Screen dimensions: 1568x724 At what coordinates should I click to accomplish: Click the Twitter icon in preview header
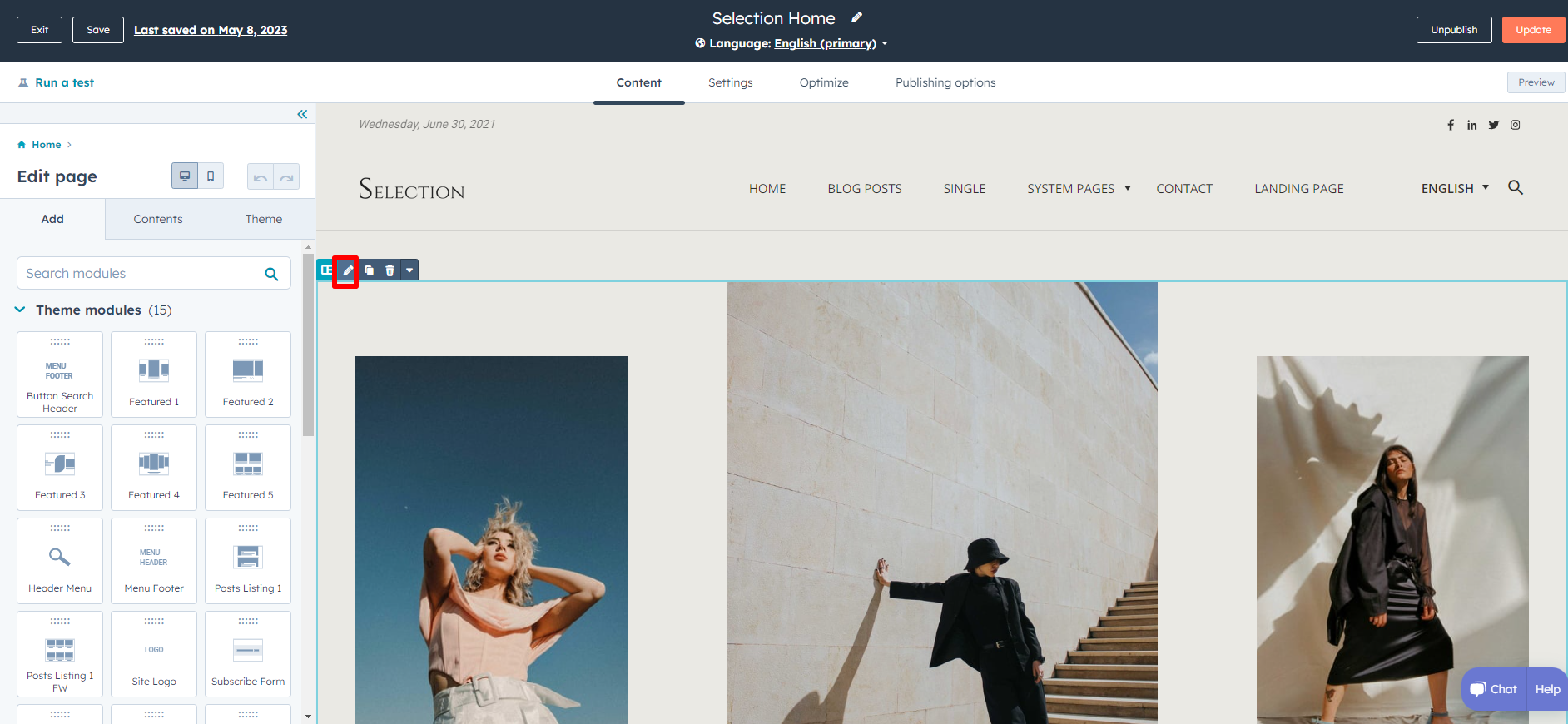[1493, 125]
